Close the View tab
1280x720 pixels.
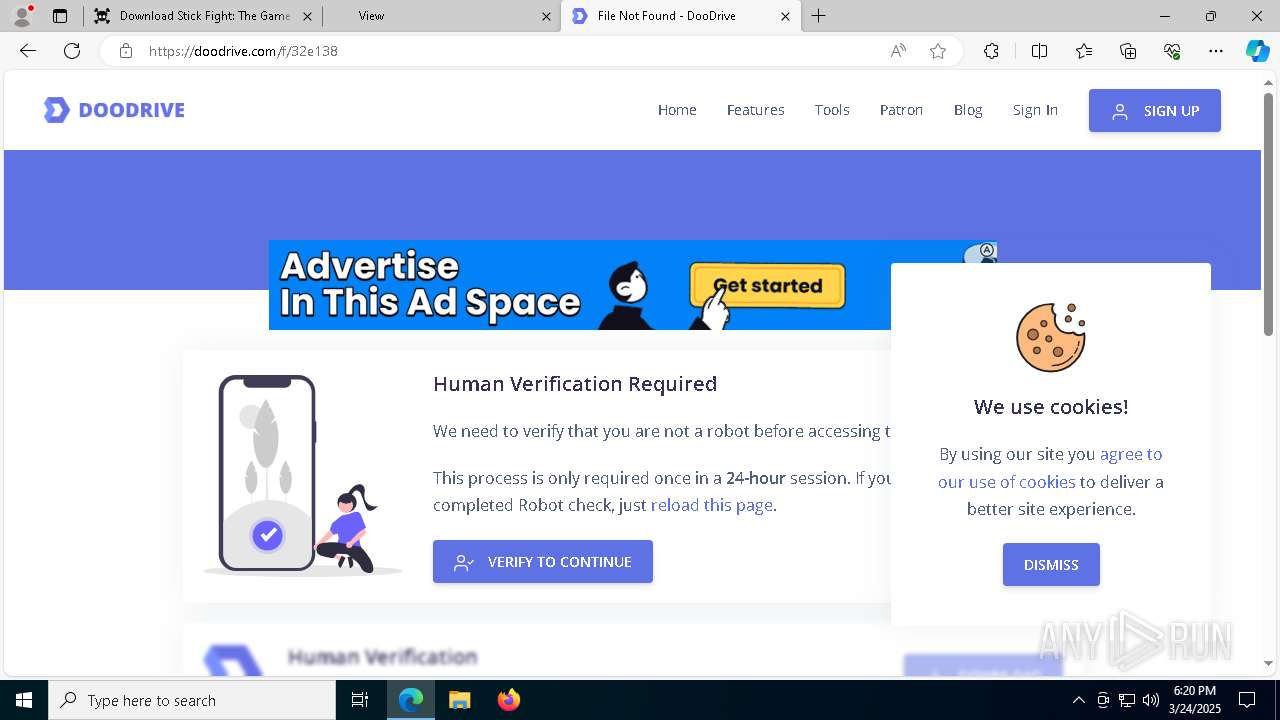pyautogui.click(x=546, y=16)
